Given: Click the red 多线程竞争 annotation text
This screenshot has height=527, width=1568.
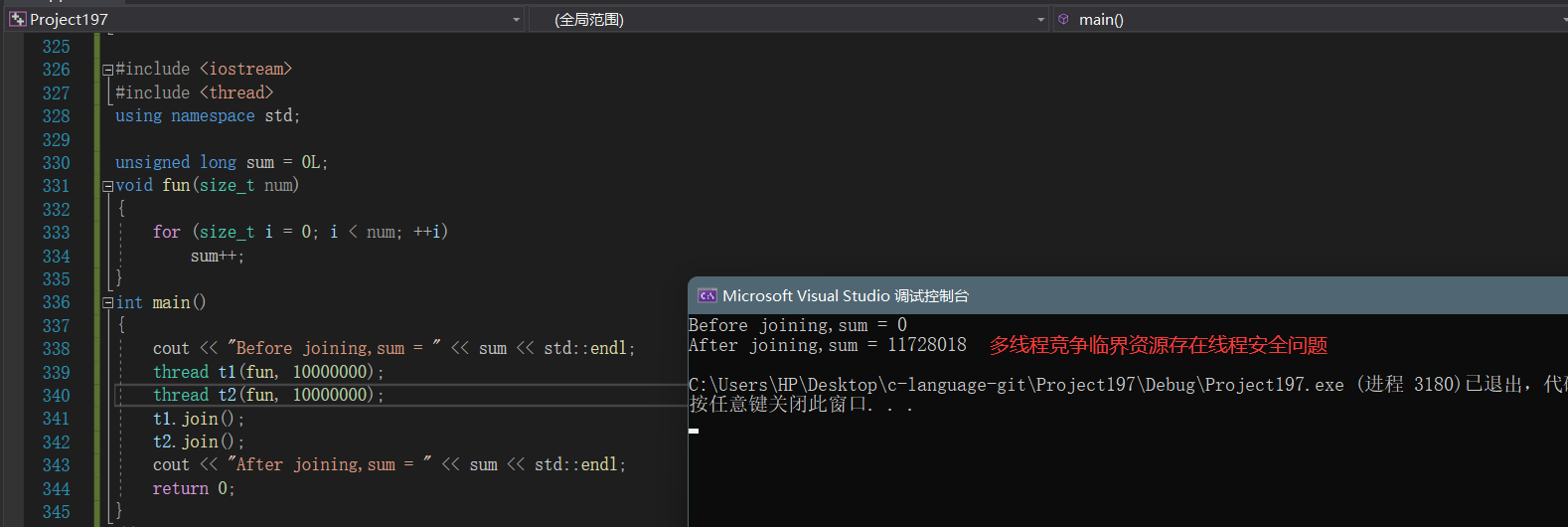Looking at the screenshot, I should 1158,345.
